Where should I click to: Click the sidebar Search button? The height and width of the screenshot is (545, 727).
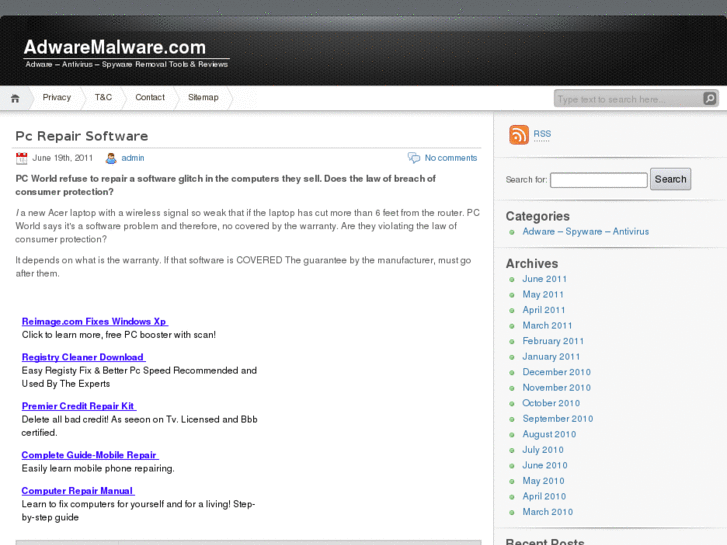(670, 179)
